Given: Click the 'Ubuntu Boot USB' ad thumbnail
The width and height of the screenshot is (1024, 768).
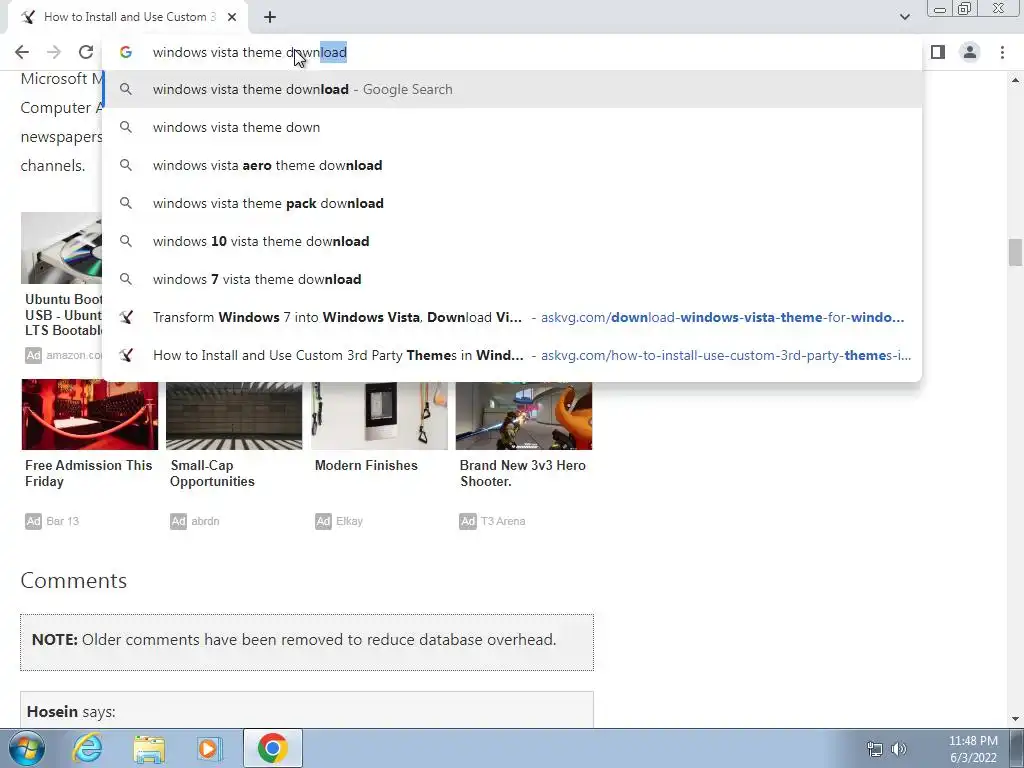Looking at the screenshot, I should [x=61, y=248].
